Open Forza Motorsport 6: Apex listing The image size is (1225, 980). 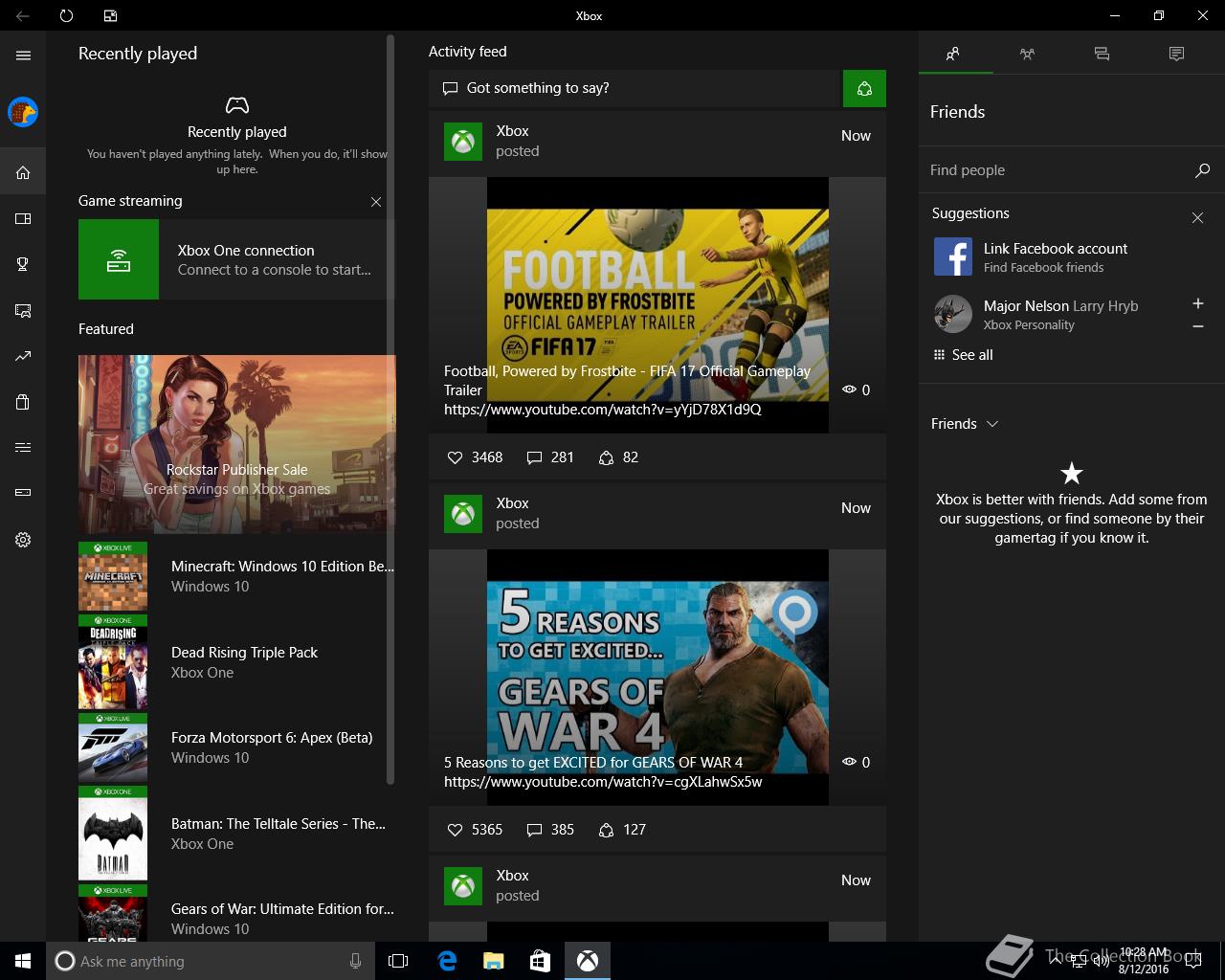tap(236, 747)
